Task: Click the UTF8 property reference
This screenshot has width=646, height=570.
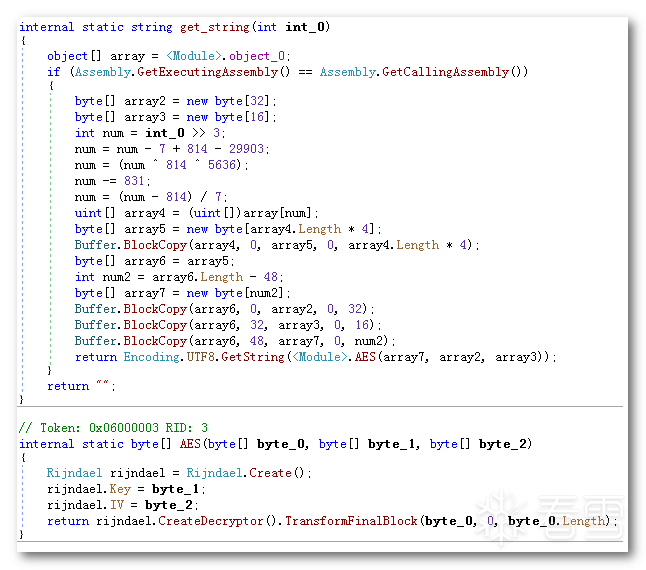Action: [x=201, y=357]
